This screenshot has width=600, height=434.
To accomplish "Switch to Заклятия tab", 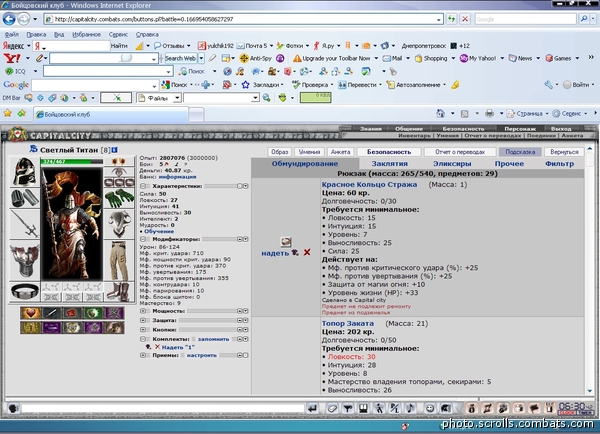I will pyautogui.click(x=390, y=164).
